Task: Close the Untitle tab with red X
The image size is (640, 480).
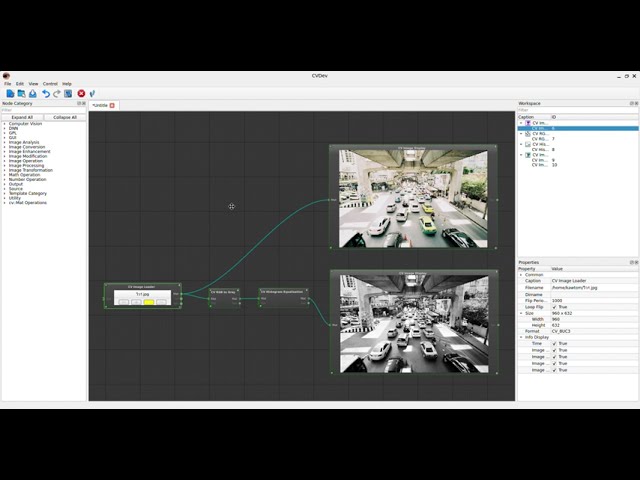Action: (x=112, y=105)
